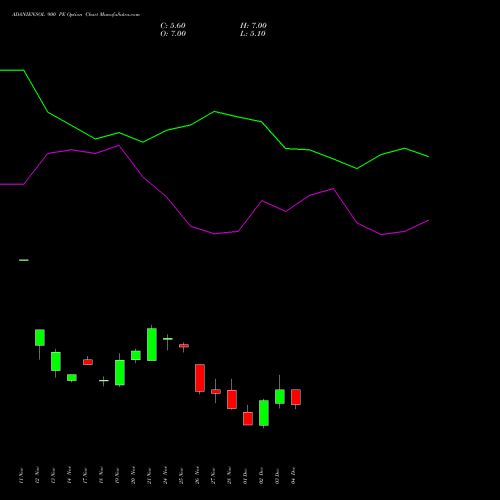This screenshot has height=500, width=500.
Task: Click the close value C: 5.60
Action: (173, 26)
